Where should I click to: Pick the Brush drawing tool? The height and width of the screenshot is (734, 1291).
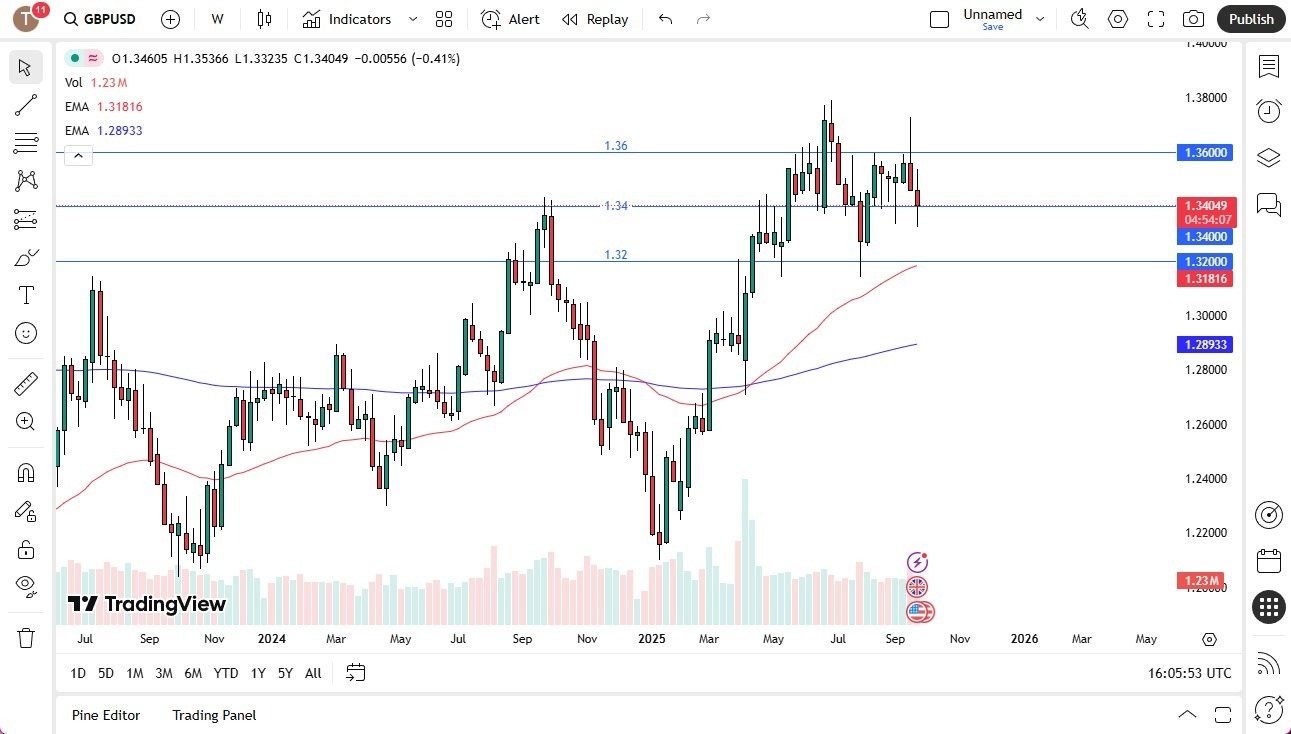(x=26, y=257)
